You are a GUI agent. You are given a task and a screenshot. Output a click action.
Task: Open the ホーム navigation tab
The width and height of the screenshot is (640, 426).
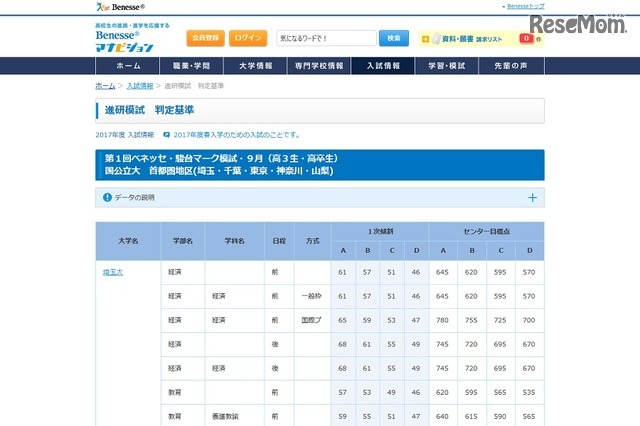tap(128, 66)
